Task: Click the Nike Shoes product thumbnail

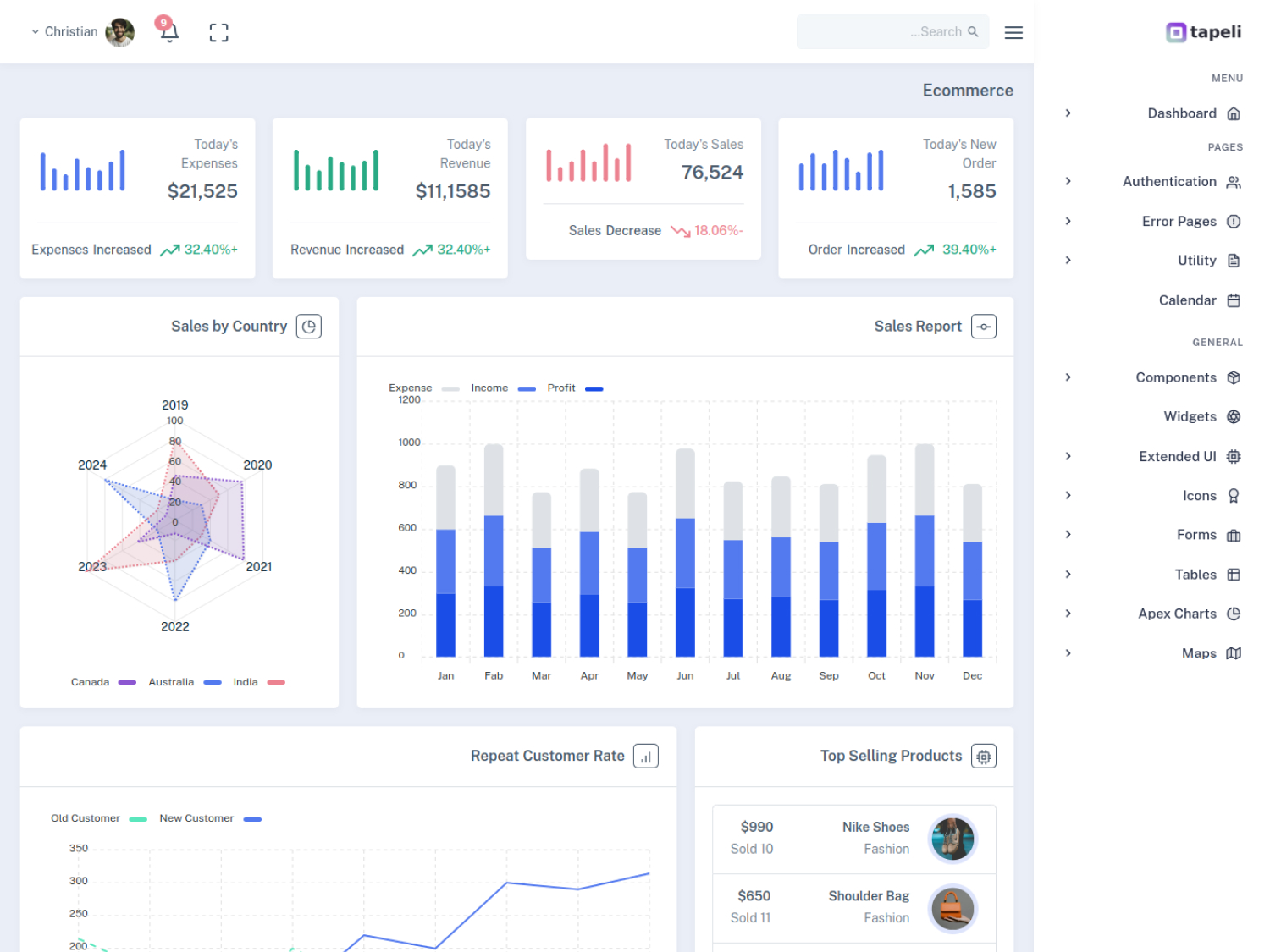Action: [x=952, y=839]
